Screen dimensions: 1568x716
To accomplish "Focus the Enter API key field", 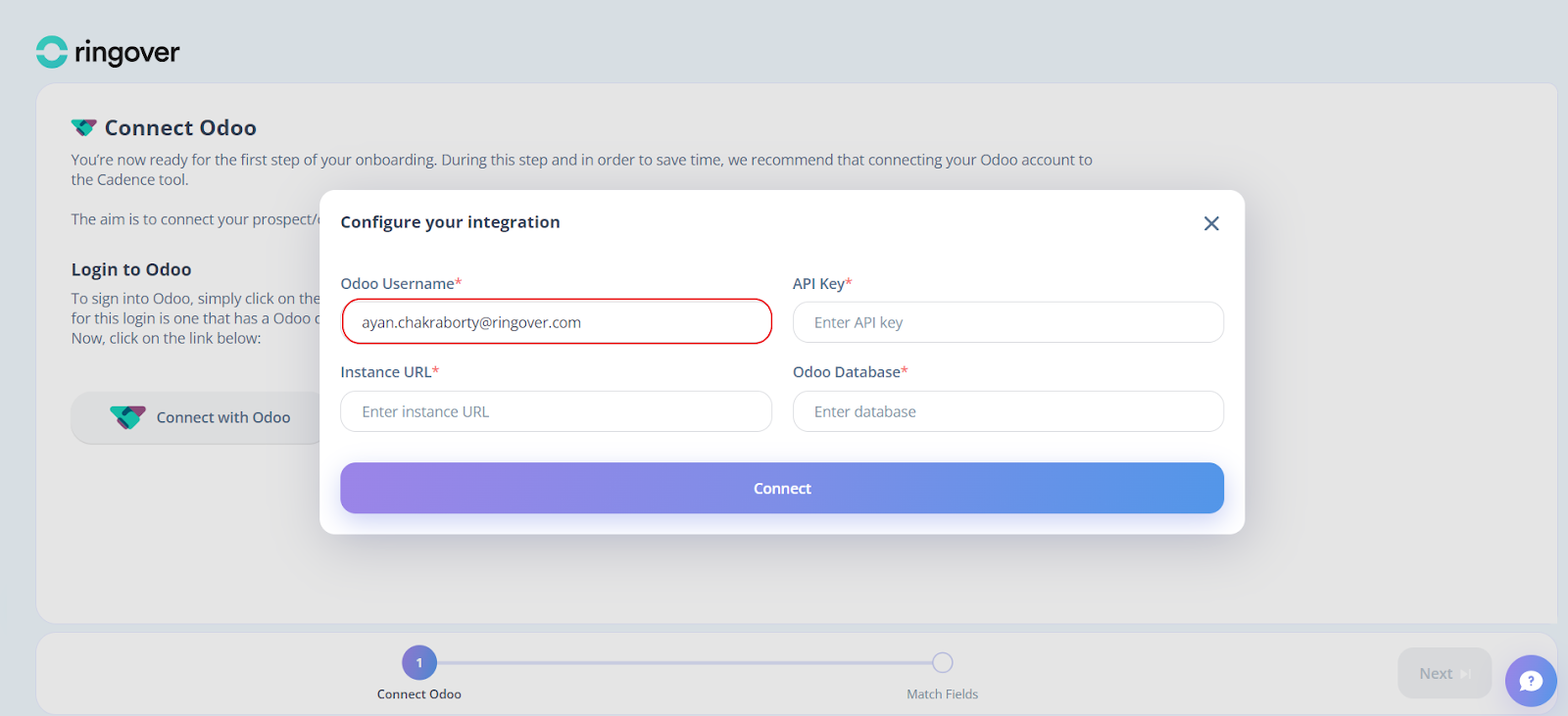I will (x=1007, y=322).
